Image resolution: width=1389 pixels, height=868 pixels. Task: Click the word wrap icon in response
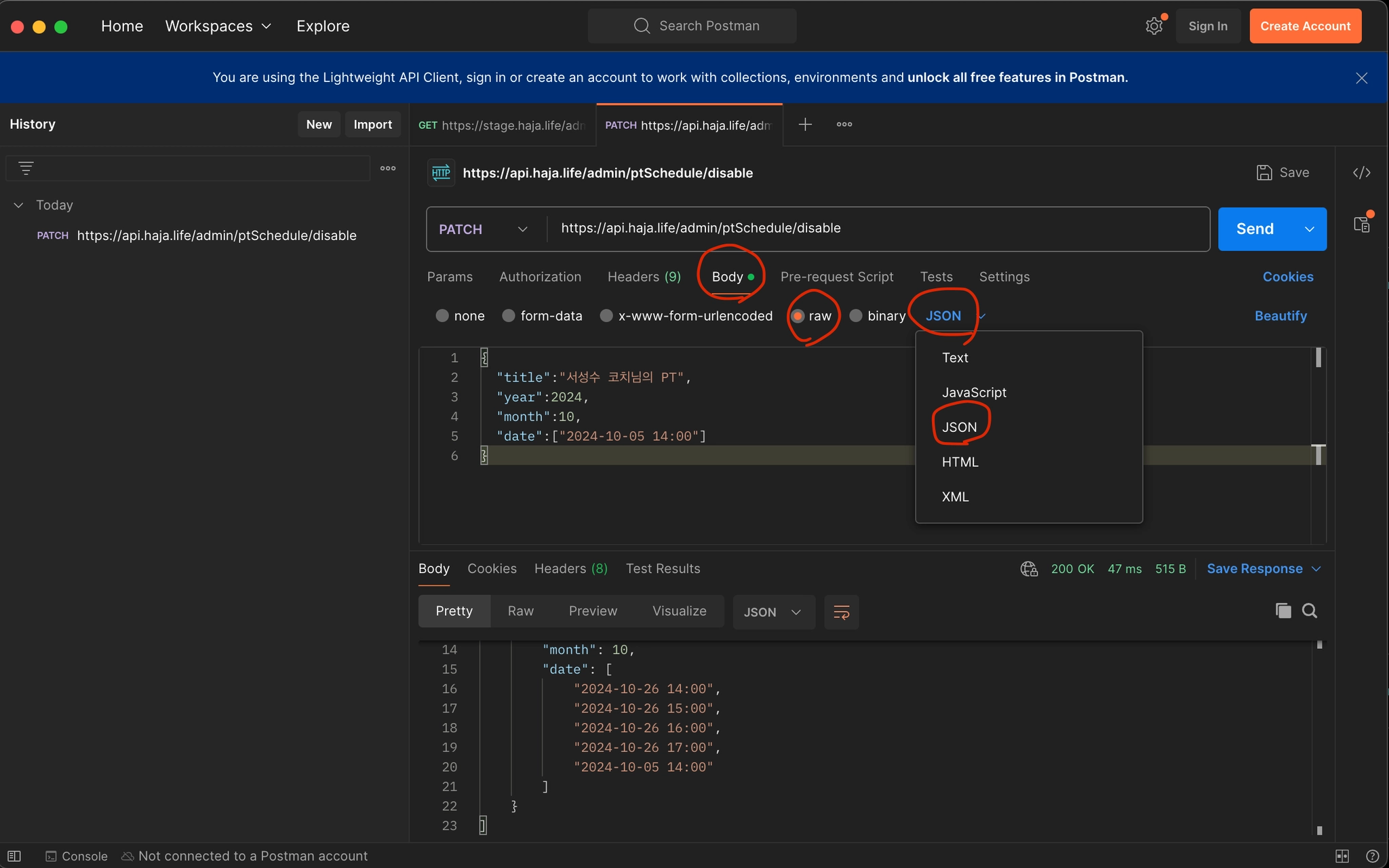click(841, 612)
